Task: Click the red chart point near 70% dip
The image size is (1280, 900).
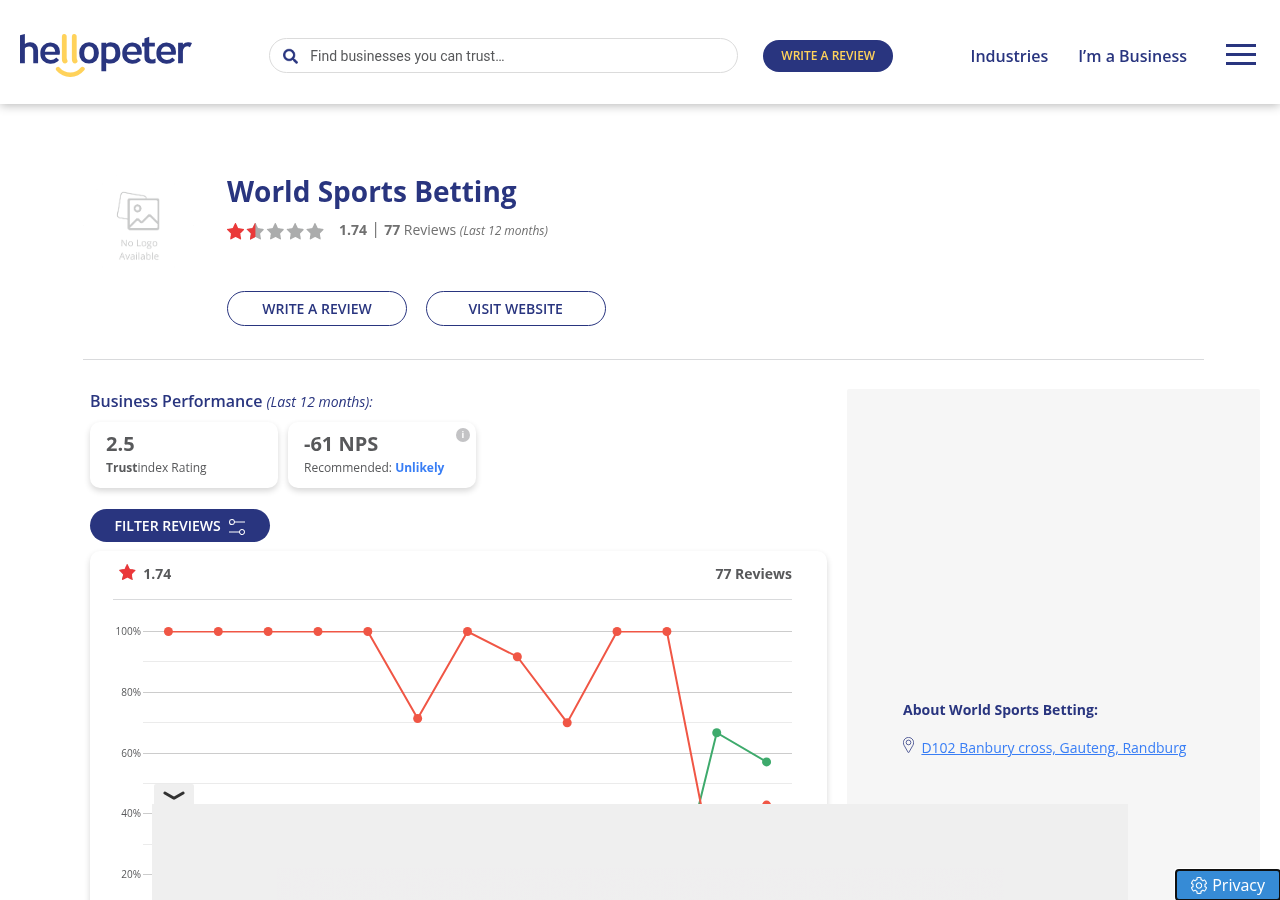Action: (567, 722)
